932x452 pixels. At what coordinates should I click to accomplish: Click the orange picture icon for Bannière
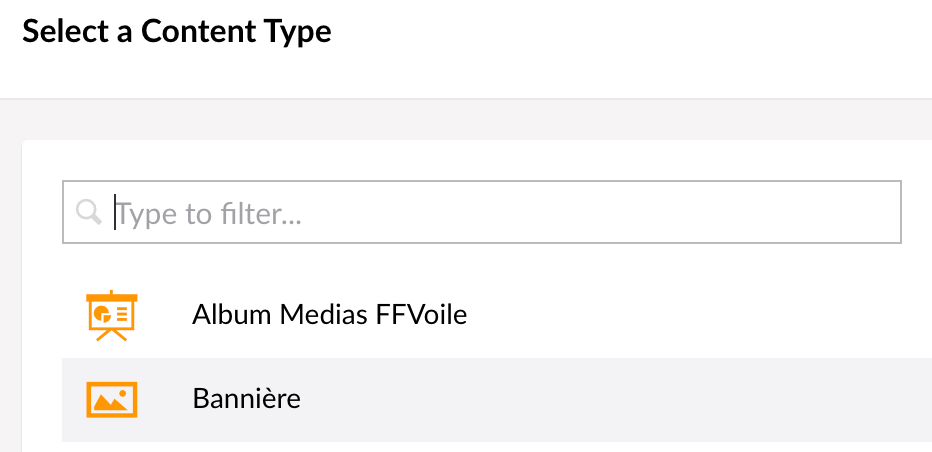(112, 400)
